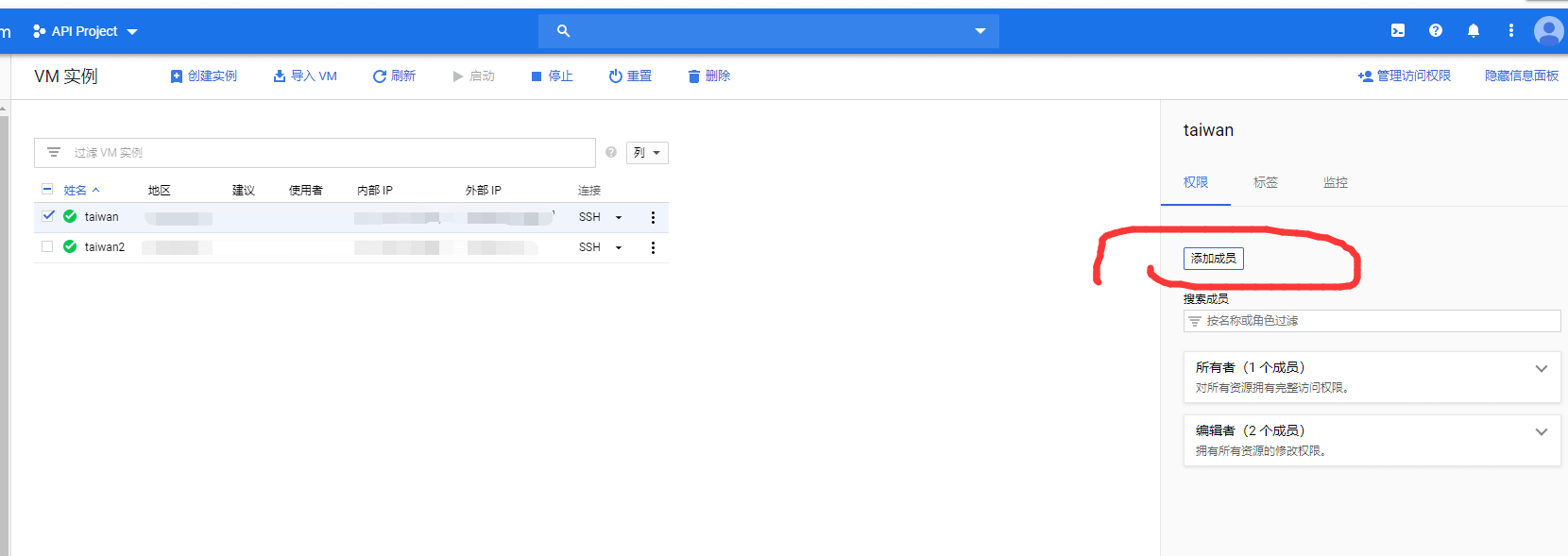Image resolution: width=1568 pixels, height=556 pixels.
Task: Open Cloud Shell terminal icon
Action: (1398, 31)
